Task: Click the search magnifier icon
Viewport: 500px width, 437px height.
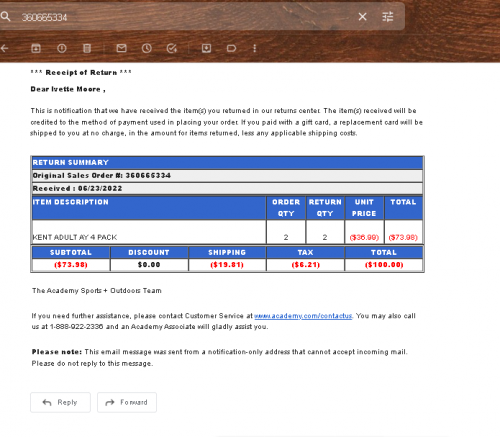Action: click(x=5, y=16)
